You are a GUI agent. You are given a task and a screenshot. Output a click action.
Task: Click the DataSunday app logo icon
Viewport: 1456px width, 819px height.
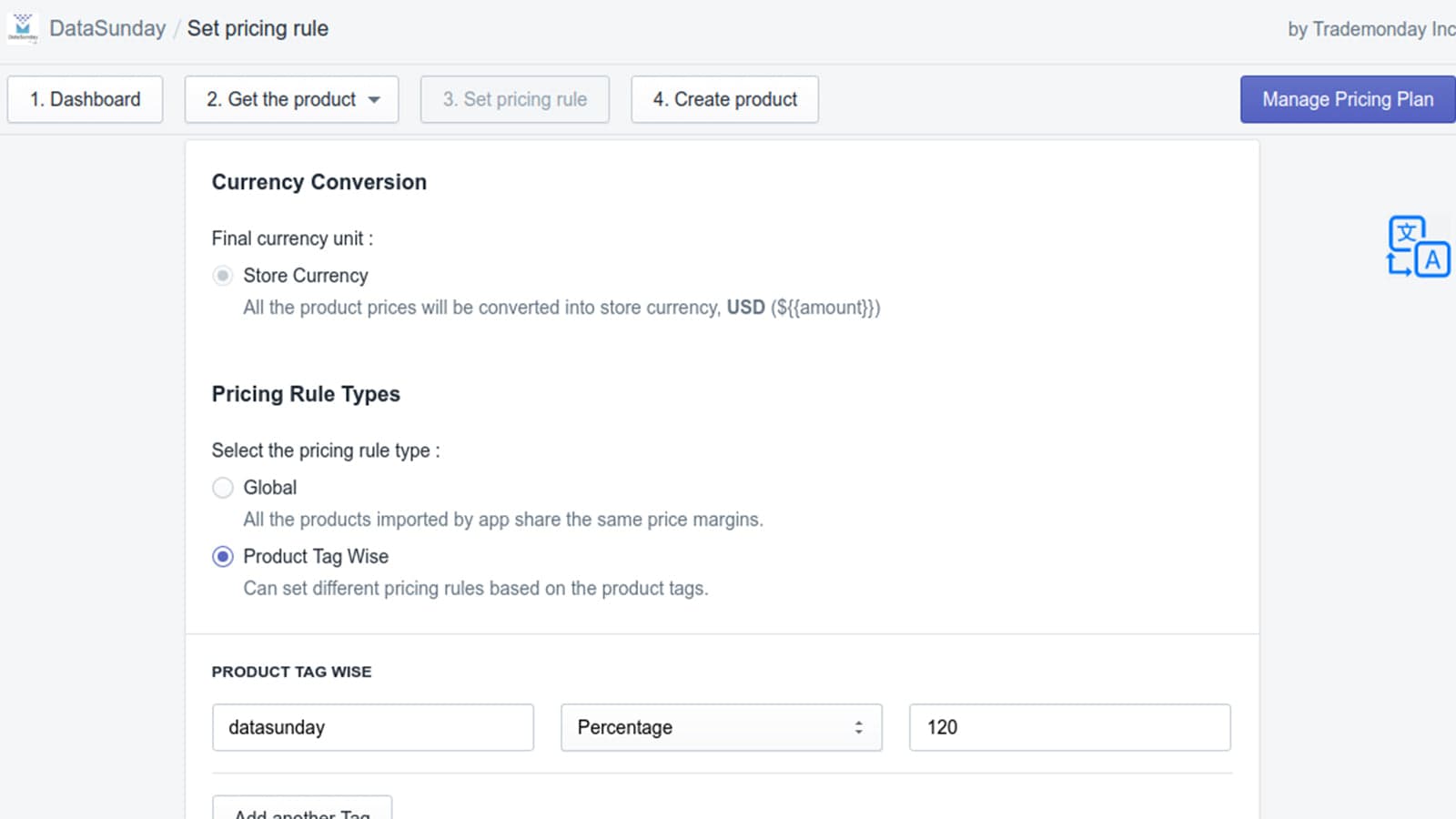(23, 26)
